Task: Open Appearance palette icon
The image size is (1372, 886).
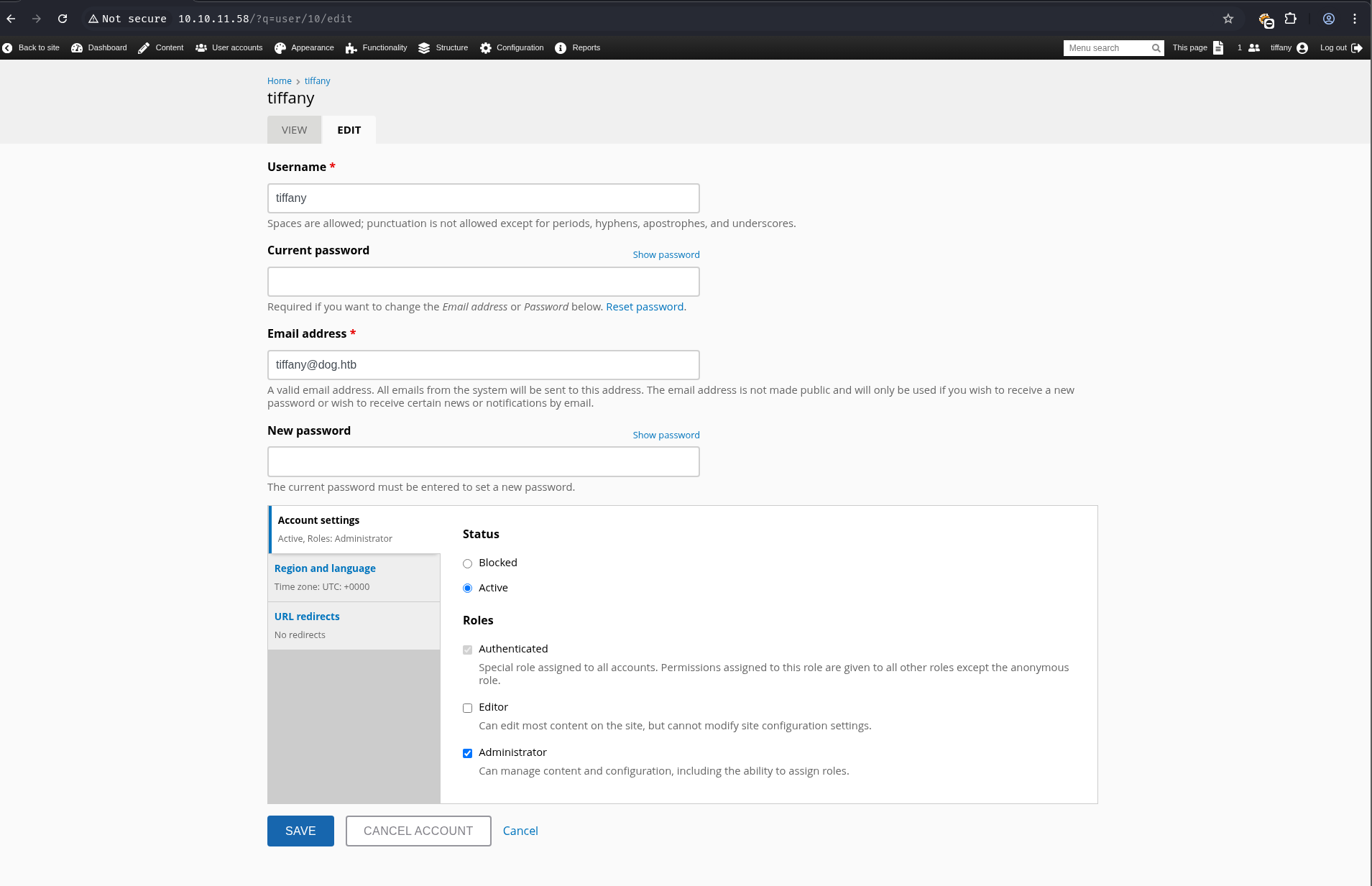Action: click(x=280, y=48)
